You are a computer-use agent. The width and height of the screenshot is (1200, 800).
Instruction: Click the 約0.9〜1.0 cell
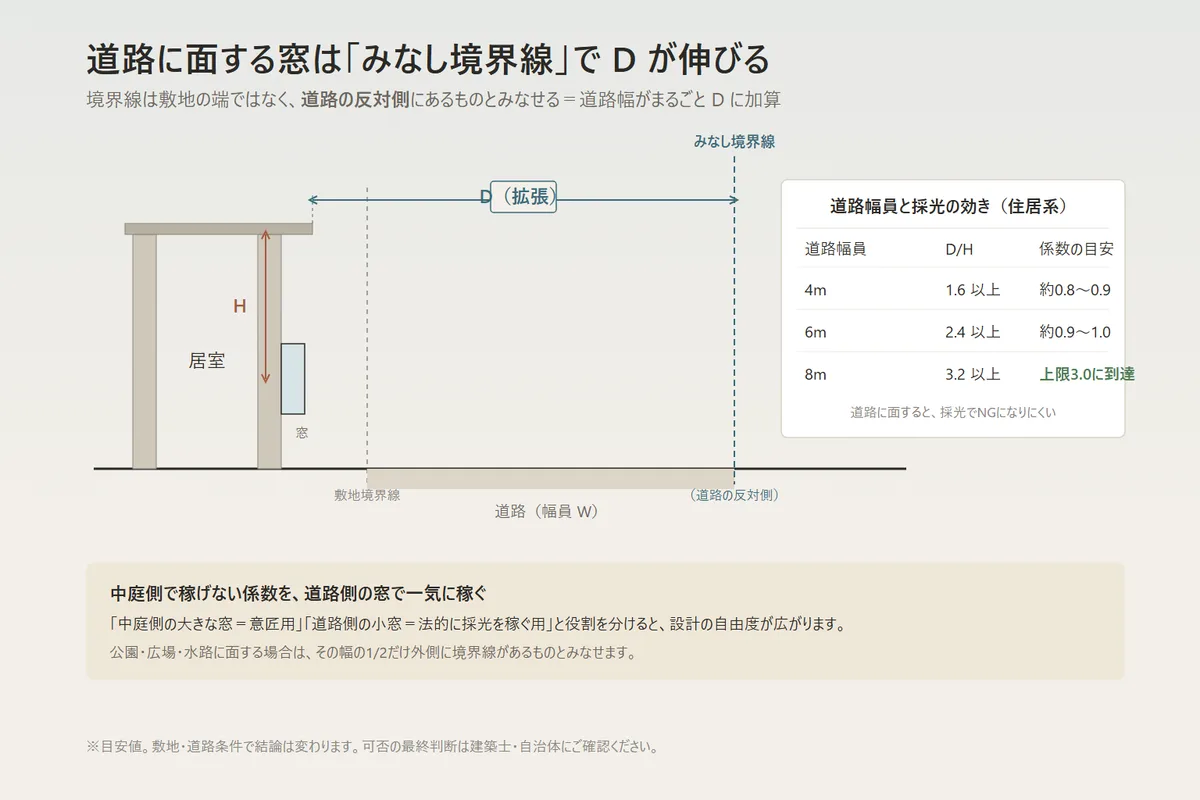pos(1075,333)
